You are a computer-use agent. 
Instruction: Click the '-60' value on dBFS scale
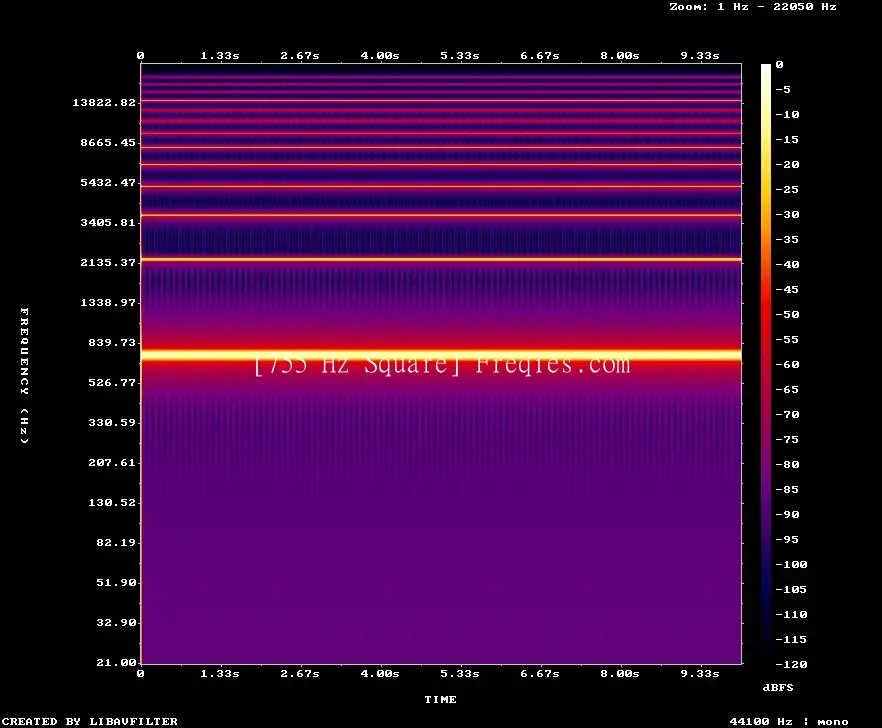(x=787, y=365)
